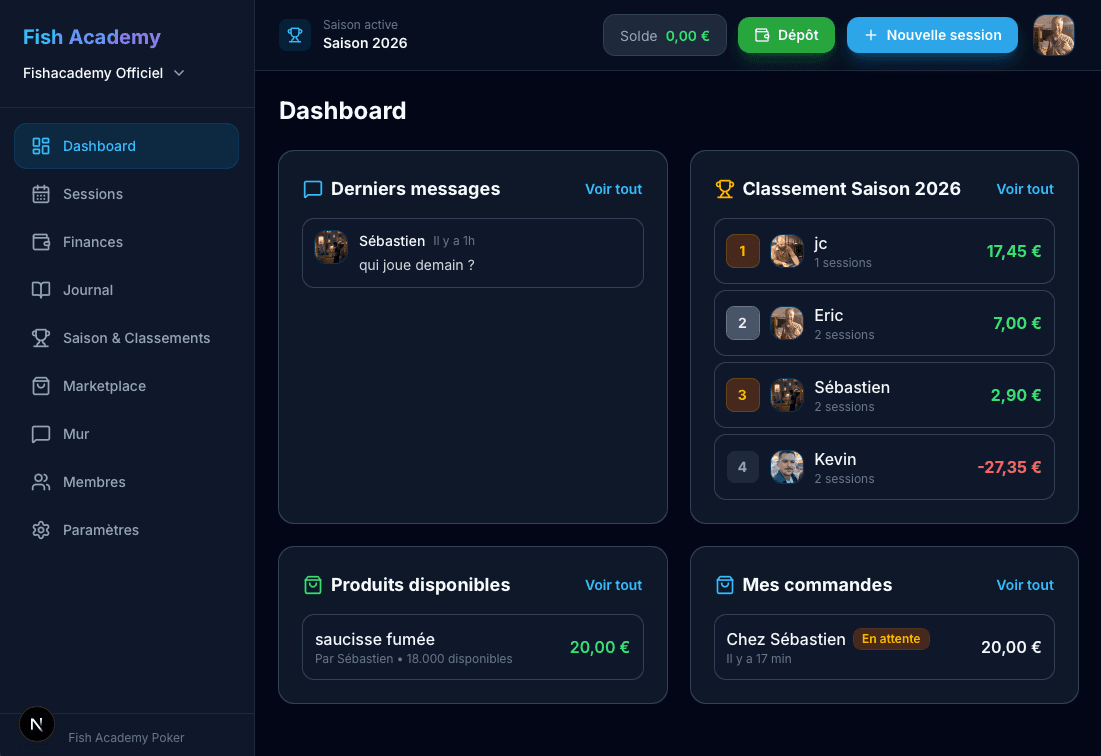Click the Paramètres gear icon

tap(41, 530)
